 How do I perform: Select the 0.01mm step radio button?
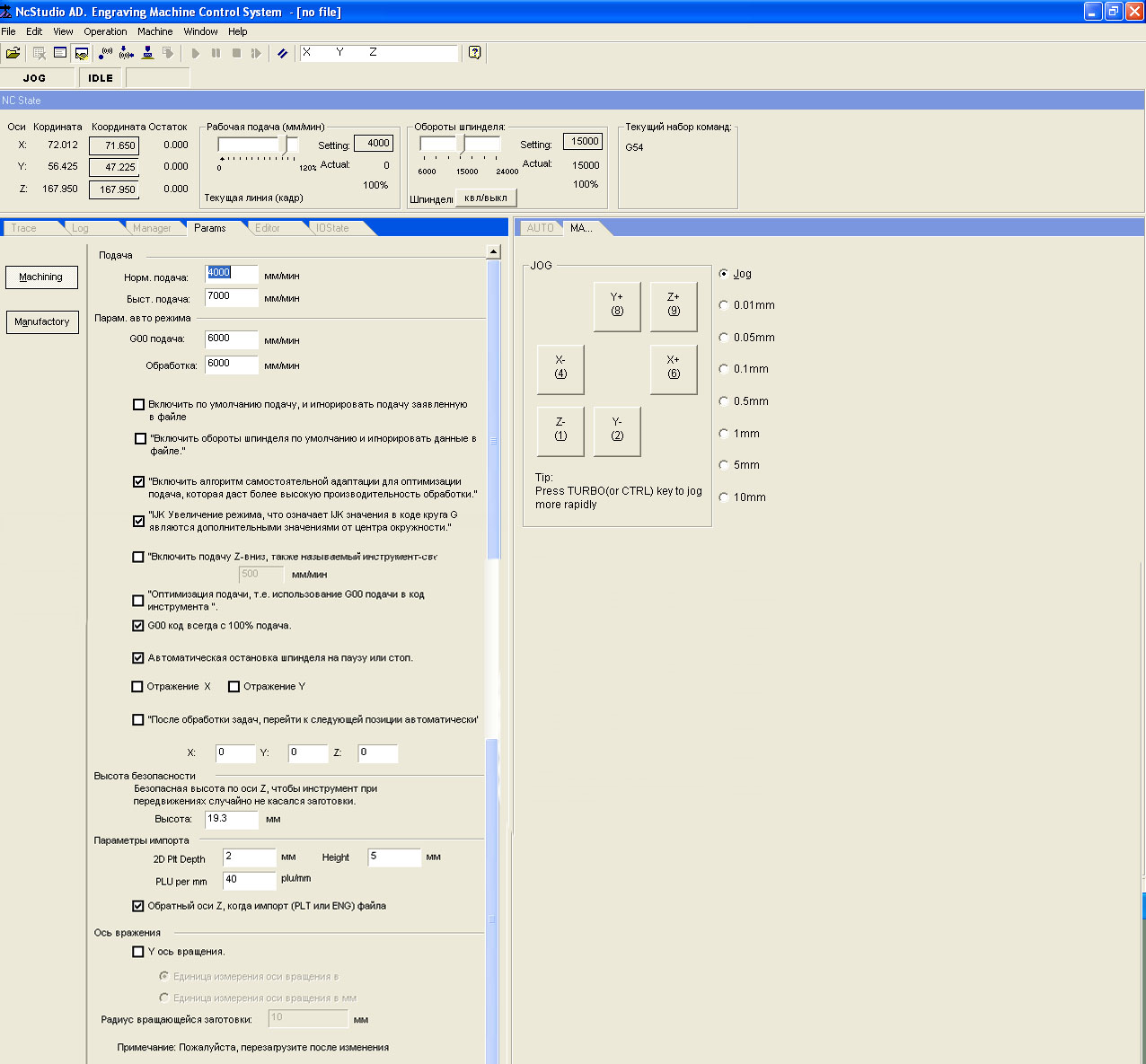(x=724, y=305)
